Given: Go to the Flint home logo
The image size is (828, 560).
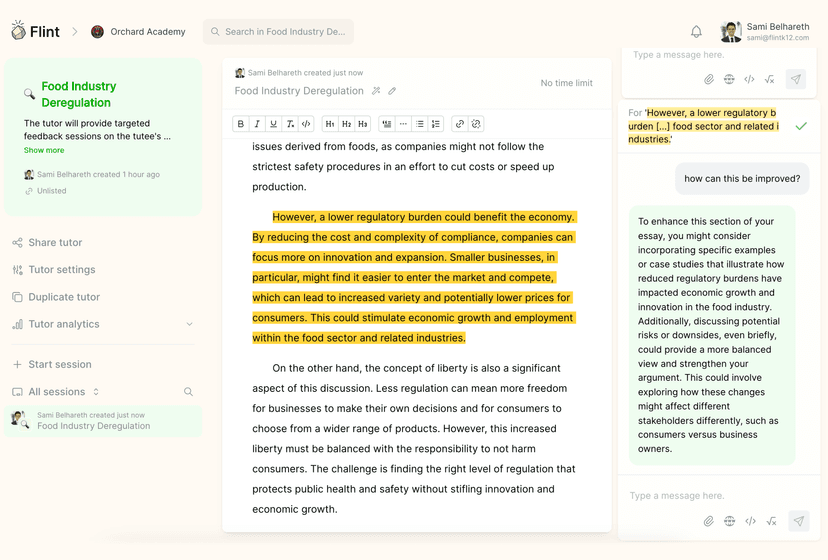Looking at the screenshot, I should pos(35,32).
